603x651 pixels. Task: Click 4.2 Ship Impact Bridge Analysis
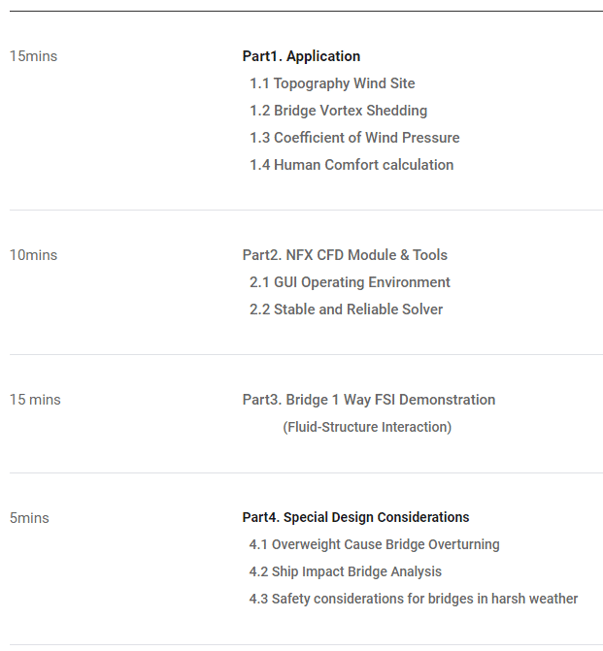click(x=345, y=572)
